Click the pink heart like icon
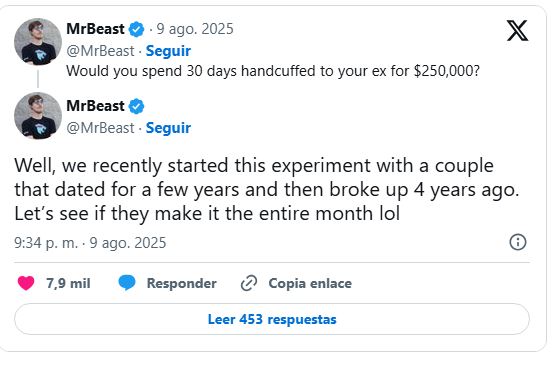The image size is (557, 370). click(x=26, y=283)
